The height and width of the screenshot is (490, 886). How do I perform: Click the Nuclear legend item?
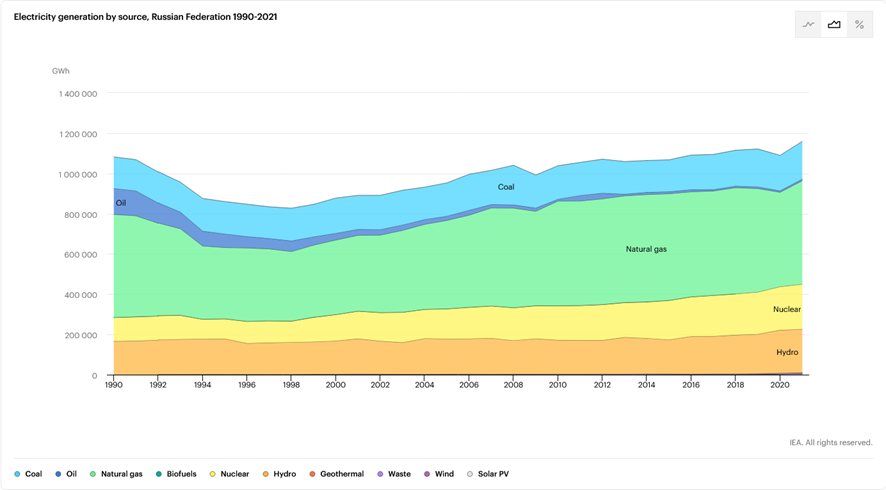pos(230,474)
